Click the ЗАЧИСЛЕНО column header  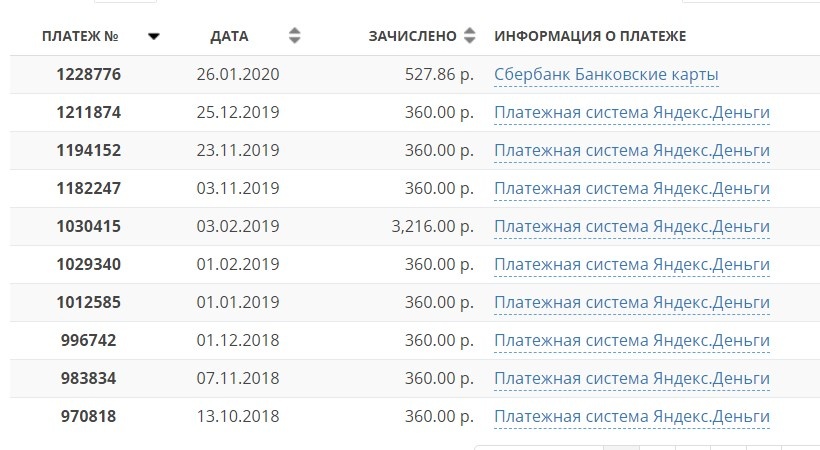pyautogui.click(x=413, y=36)
